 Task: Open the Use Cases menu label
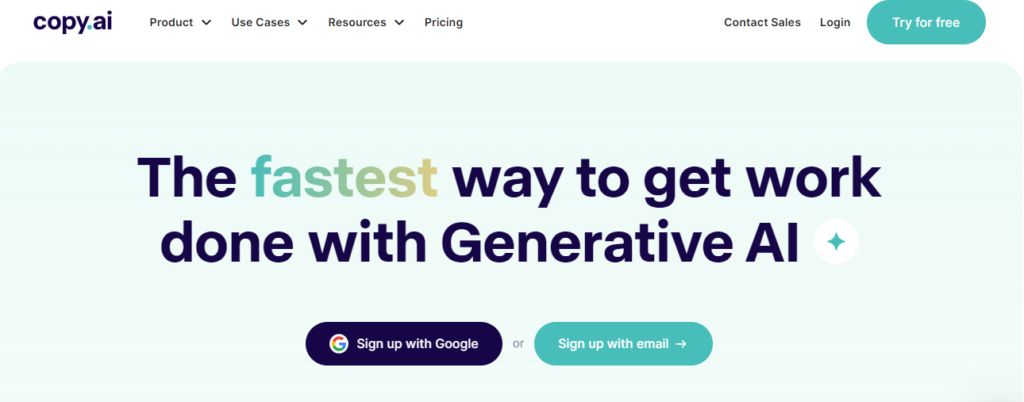[261, 22]
